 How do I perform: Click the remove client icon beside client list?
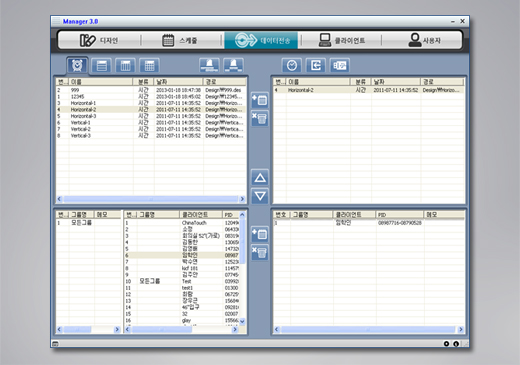[260, 252]
